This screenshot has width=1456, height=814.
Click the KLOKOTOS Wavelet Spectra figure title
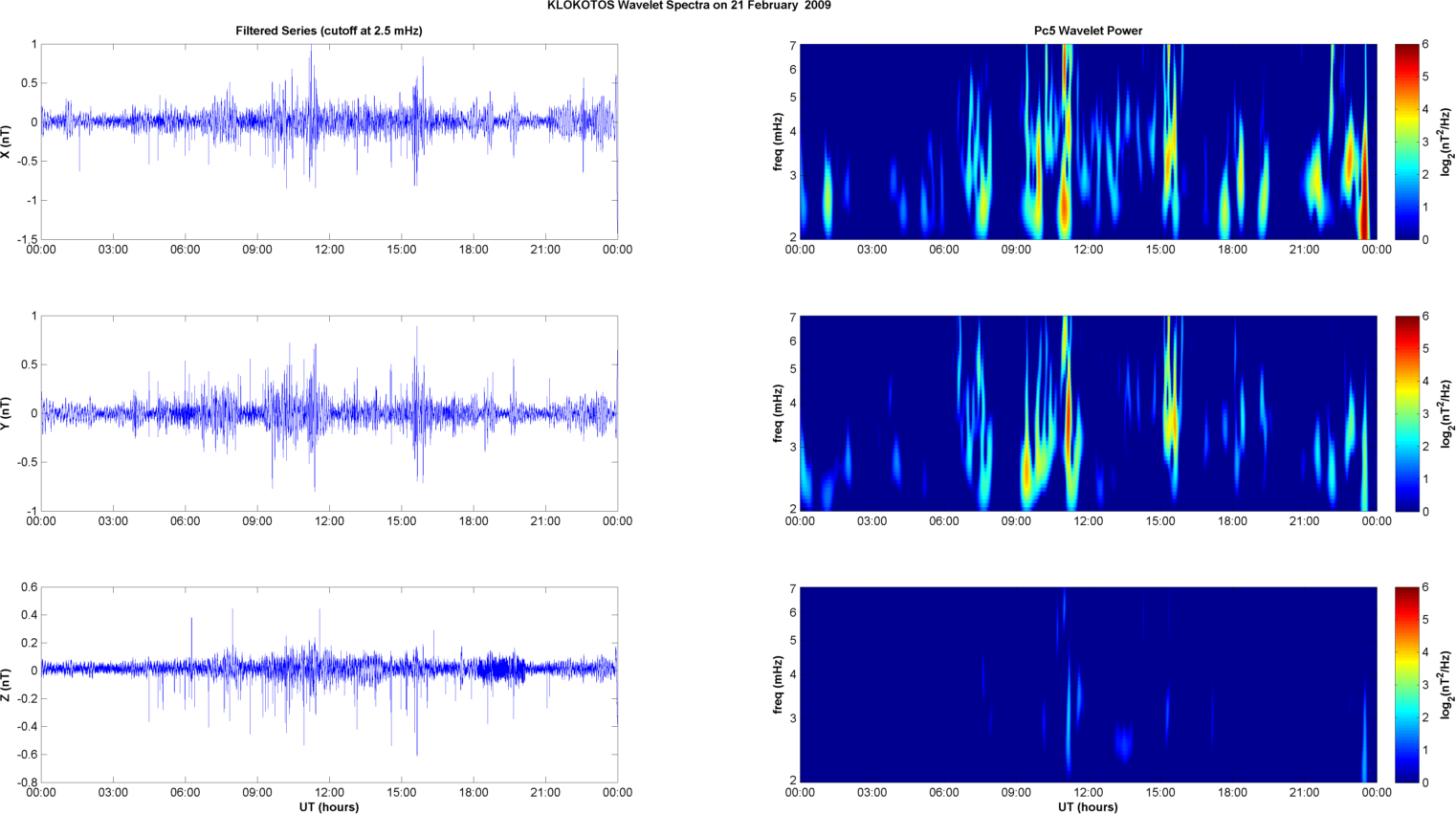click(x=689, y=6)
